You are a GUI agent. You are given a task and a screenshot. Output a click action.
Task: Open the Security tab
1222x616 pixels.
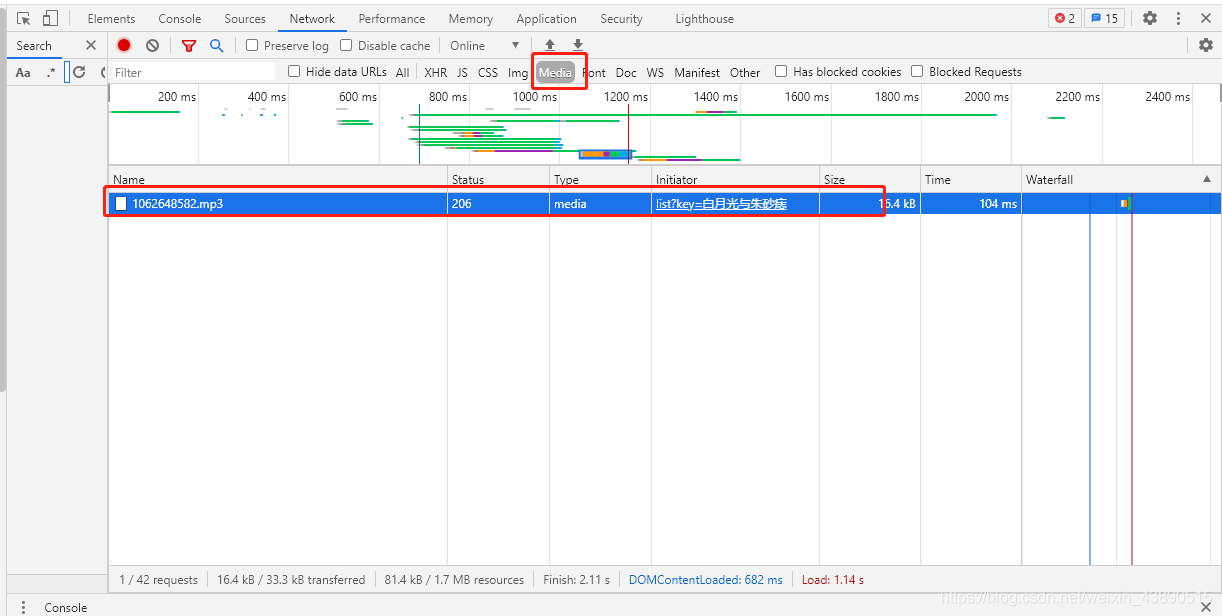click(x=621, y=18)
